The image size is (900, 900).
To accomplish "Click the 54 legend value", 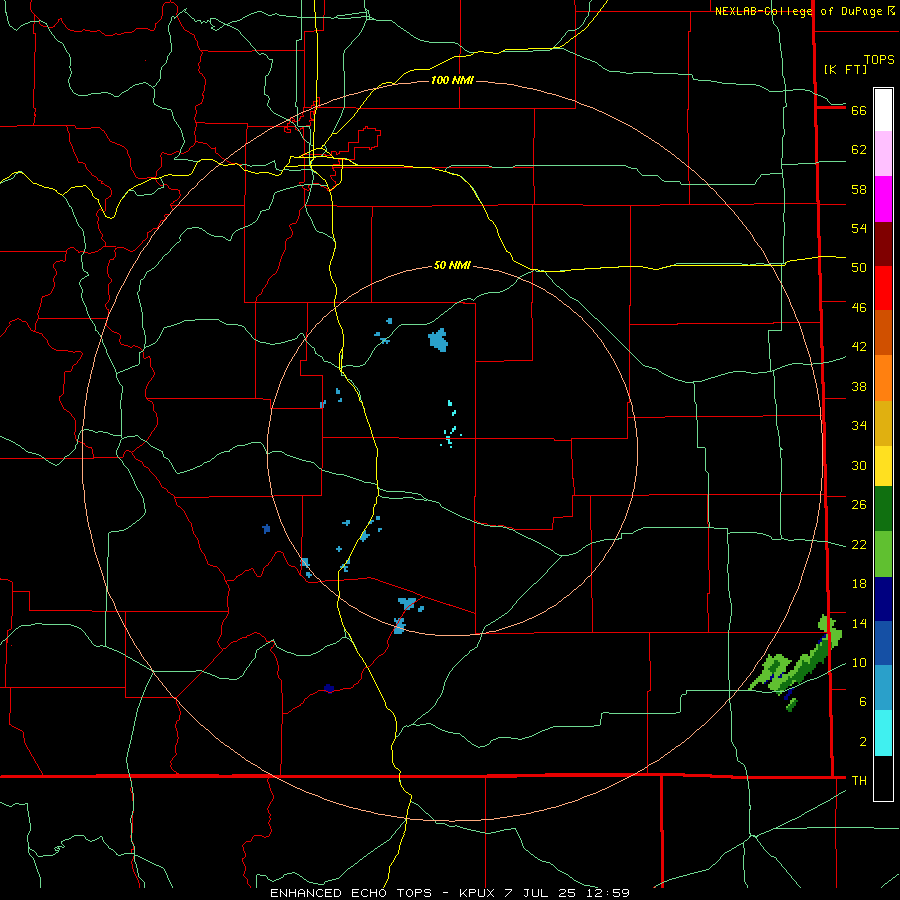I will 859,228.
